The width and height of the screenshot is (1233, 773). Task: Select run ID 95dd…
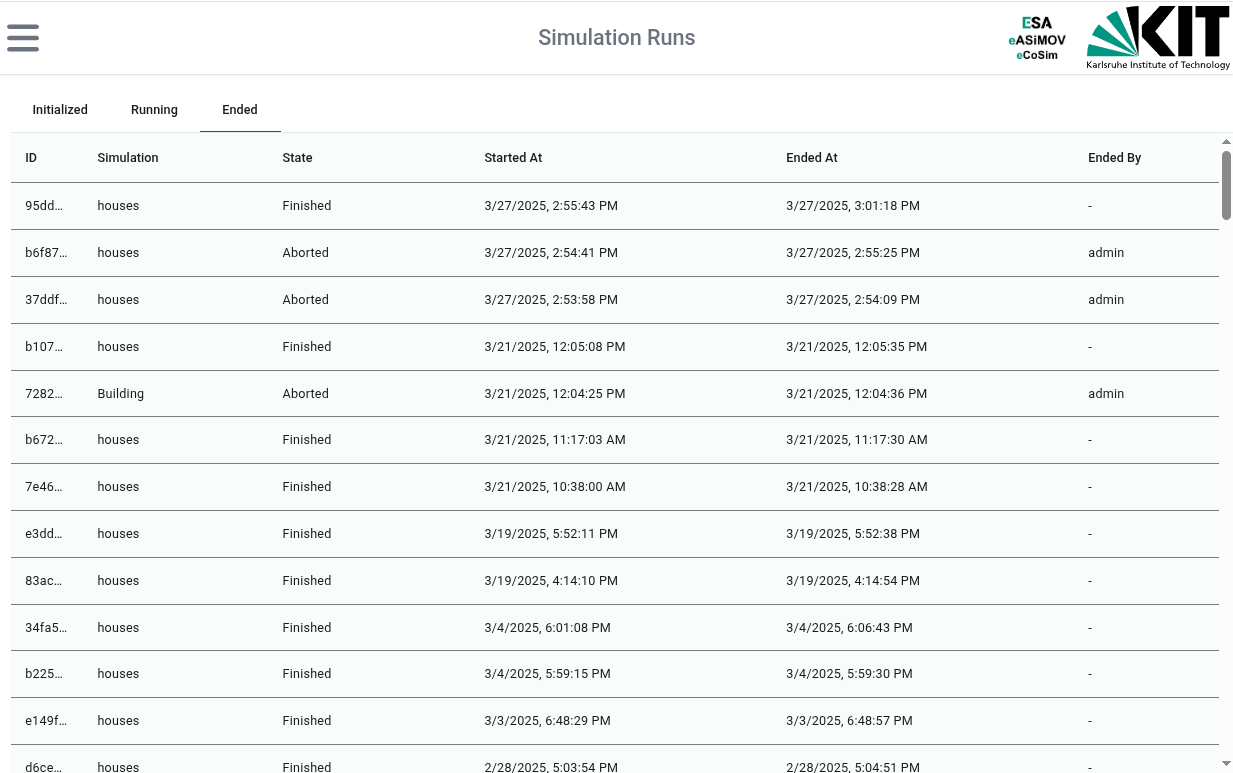click(44, 206)
